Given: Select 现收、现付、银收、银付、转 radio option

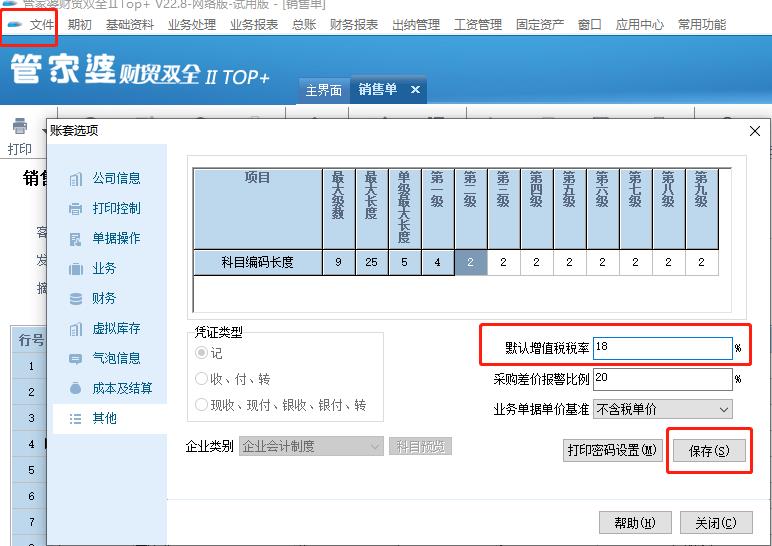Looking at the screenshot, I should 201,405.
